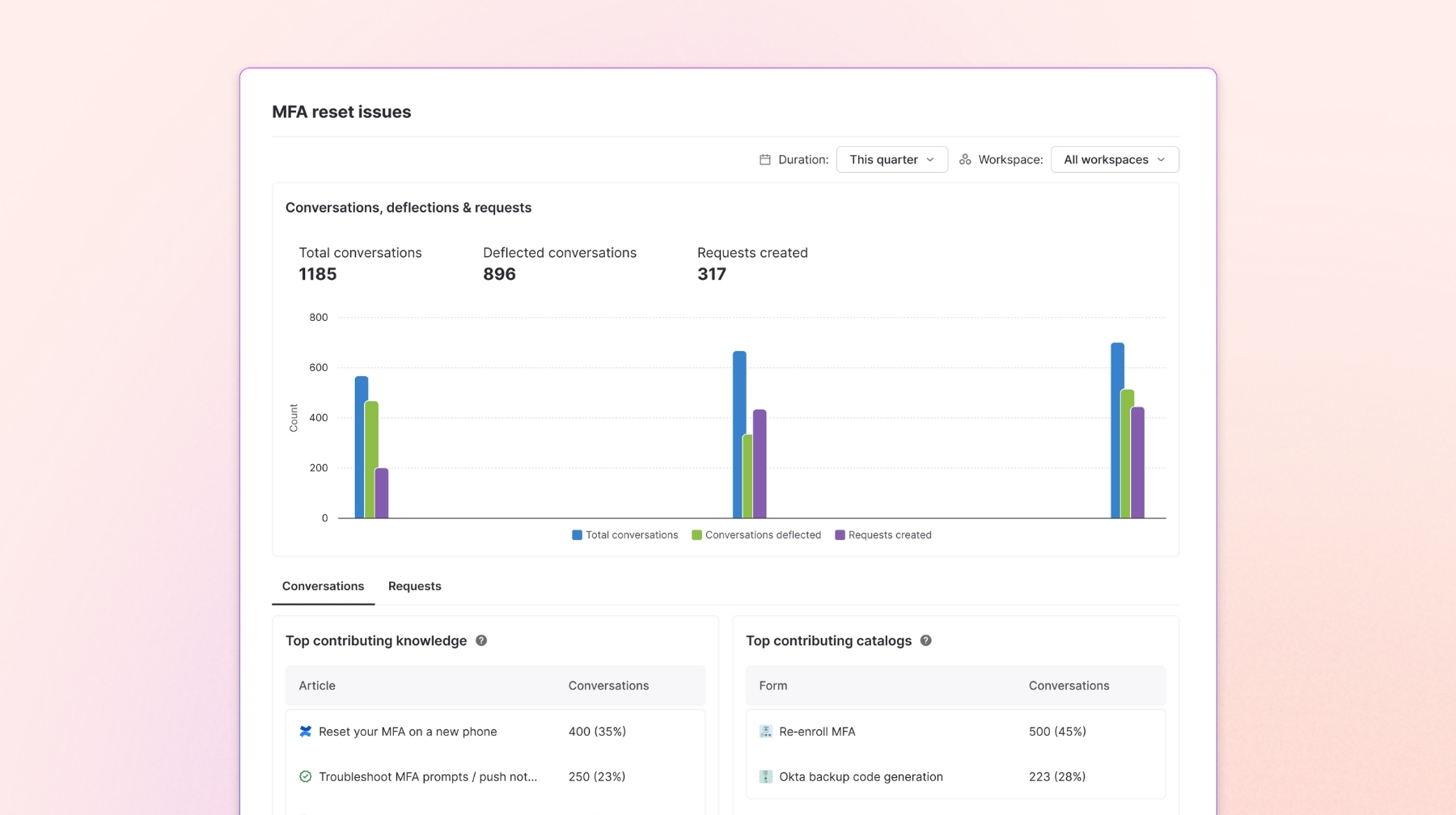Switch to the Requests tab
1456x815 pixels.
point(414,586)
